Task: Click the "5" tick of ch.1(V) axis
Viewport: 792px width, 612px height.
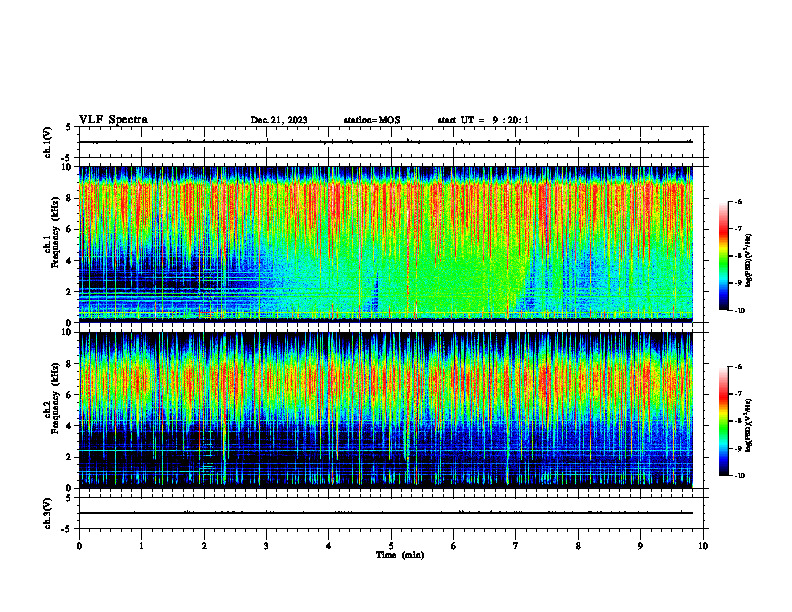Action: (69, 127)
